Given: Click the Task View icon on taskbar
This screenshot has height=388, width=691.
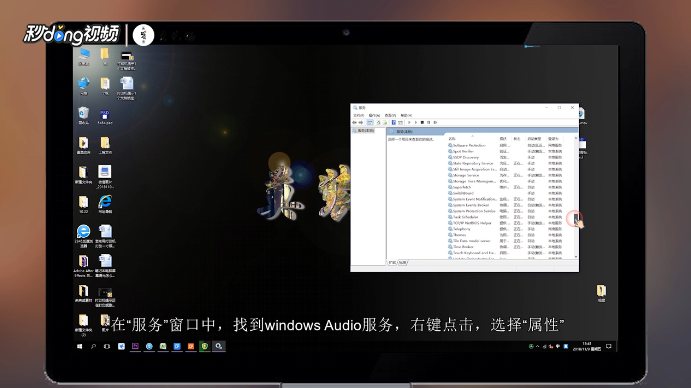Looking at the screenshot, I should 107,347.
